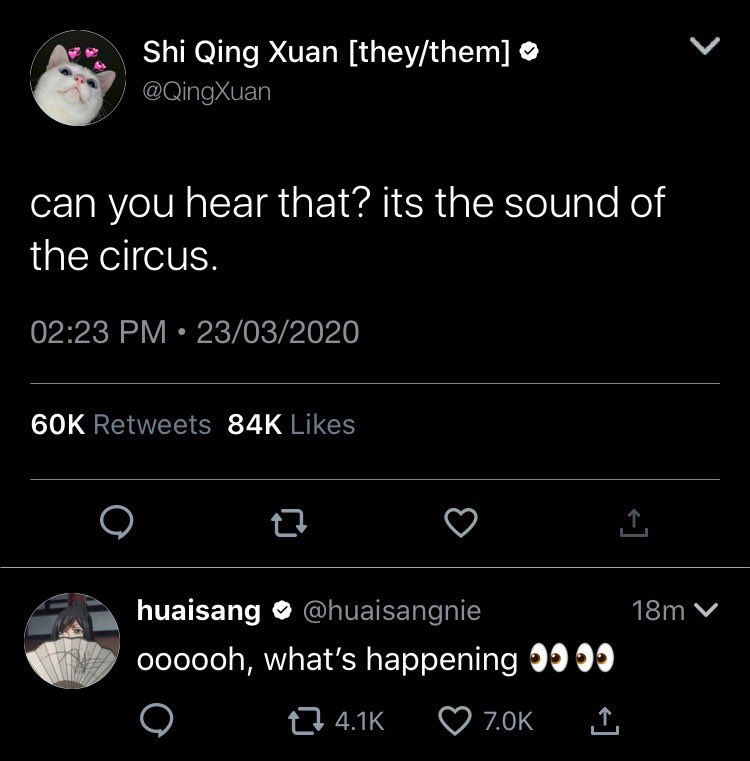
Task: Share huaisang's reply
Action: [605, 721]
